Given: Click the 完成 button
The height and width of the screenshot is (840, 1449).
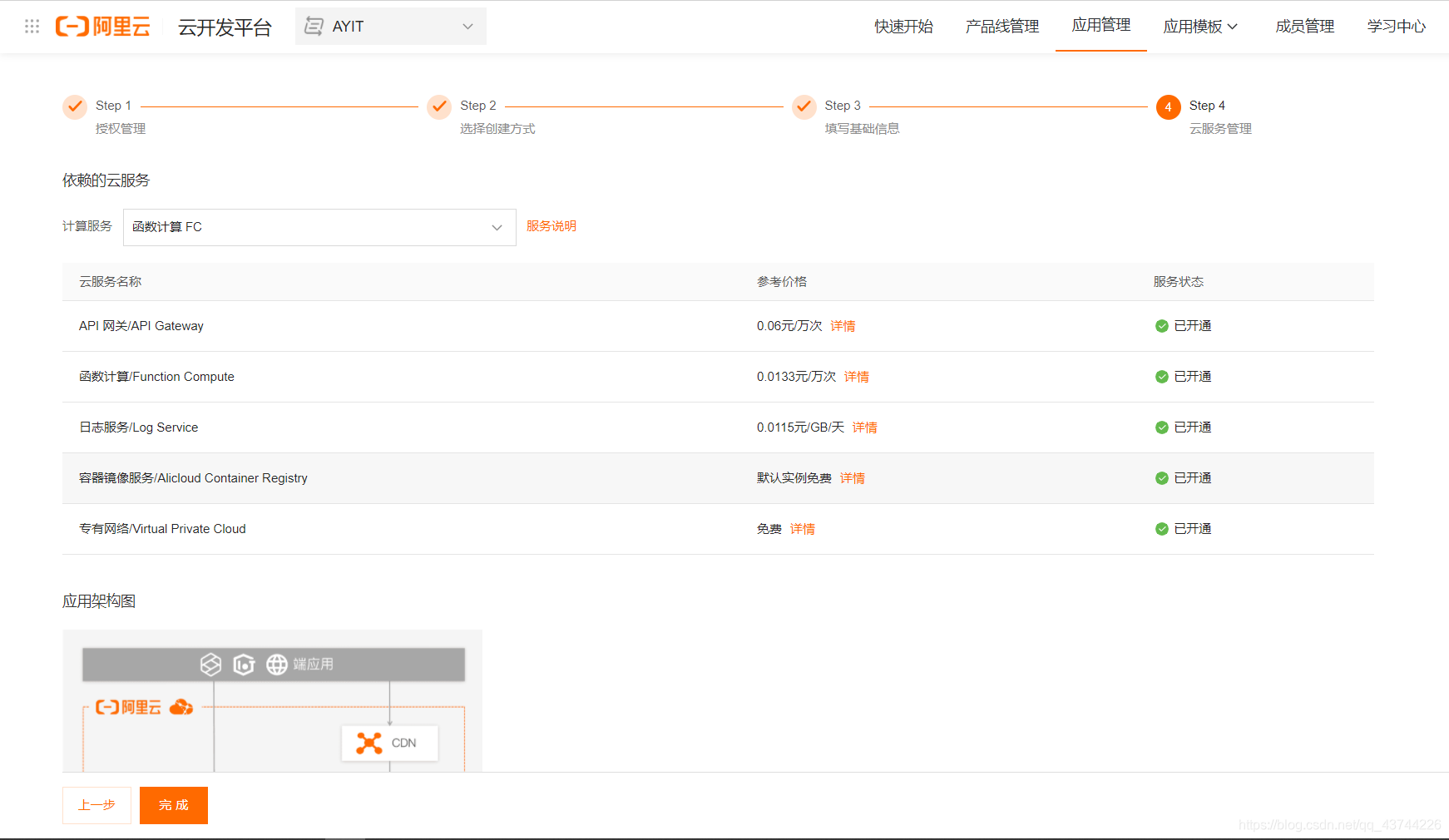Looking at the screenshot, I should pyautogui.click(x=174, y=805).
